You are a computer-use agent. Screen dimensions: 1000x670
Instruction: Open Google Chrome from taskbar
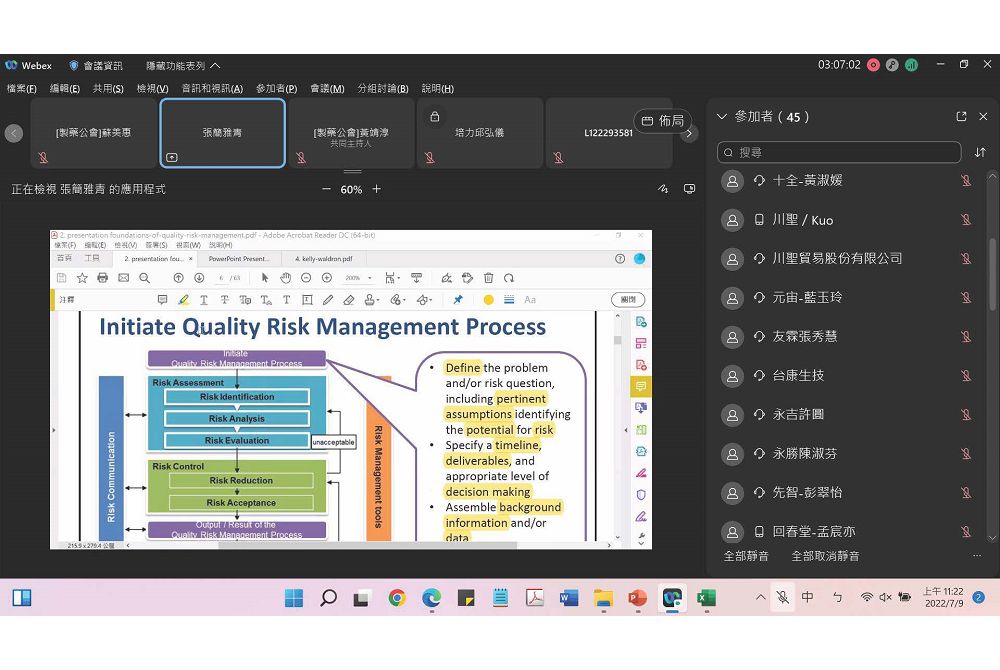point(397,598)
